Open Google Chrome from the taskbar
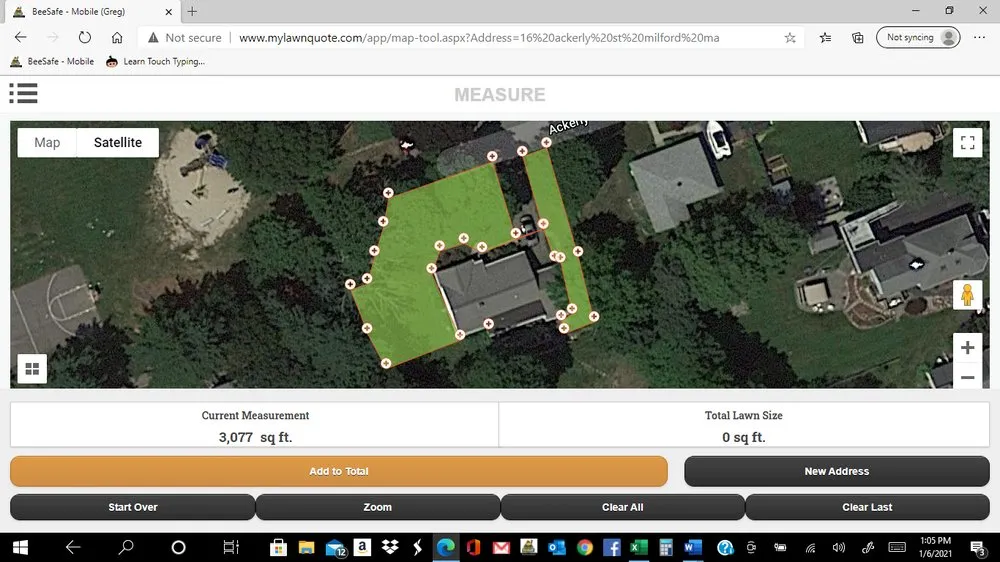Viewport: 1000px width, 562px height. point(584,547)
